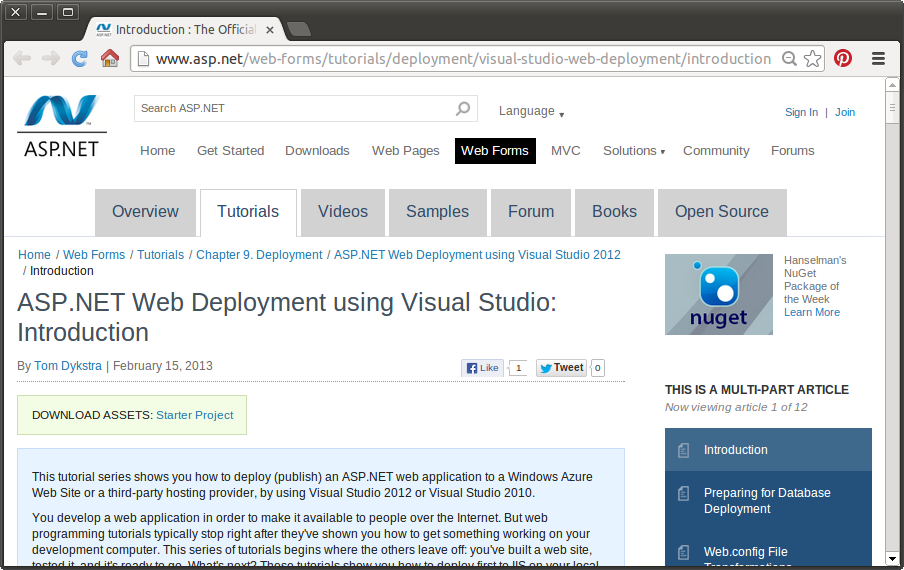Screen dimensions: 904x570
Task: Click the tweet count box
Action: (x=598, y=368)
